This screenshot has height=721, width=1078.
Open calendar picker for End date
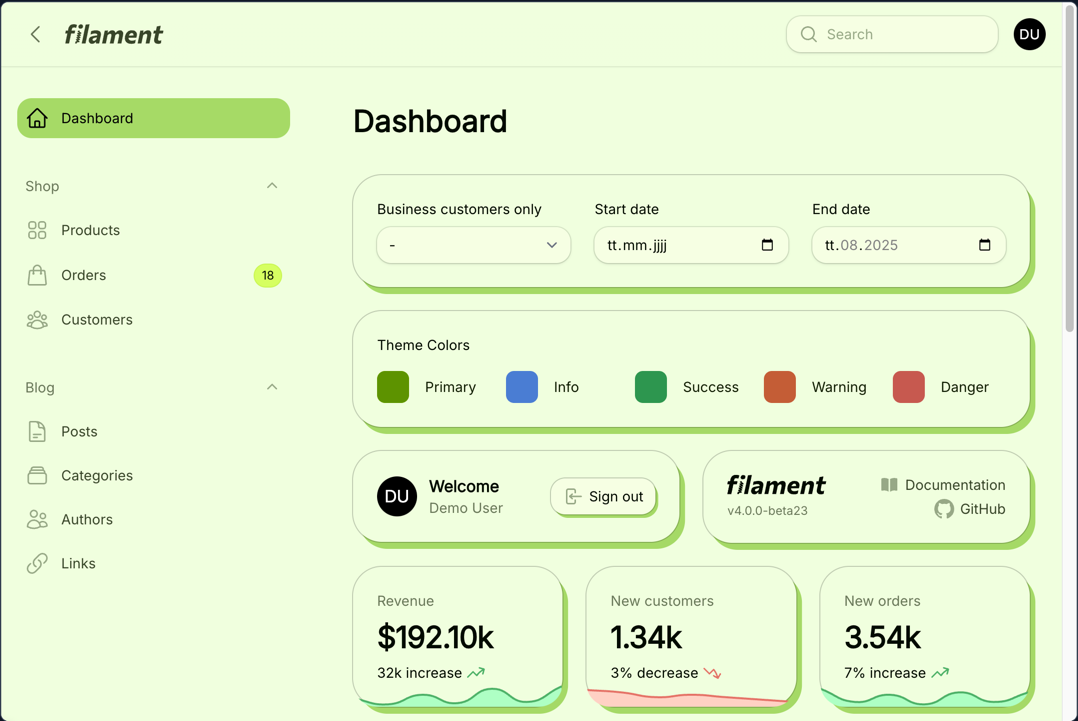click(984, 245)
